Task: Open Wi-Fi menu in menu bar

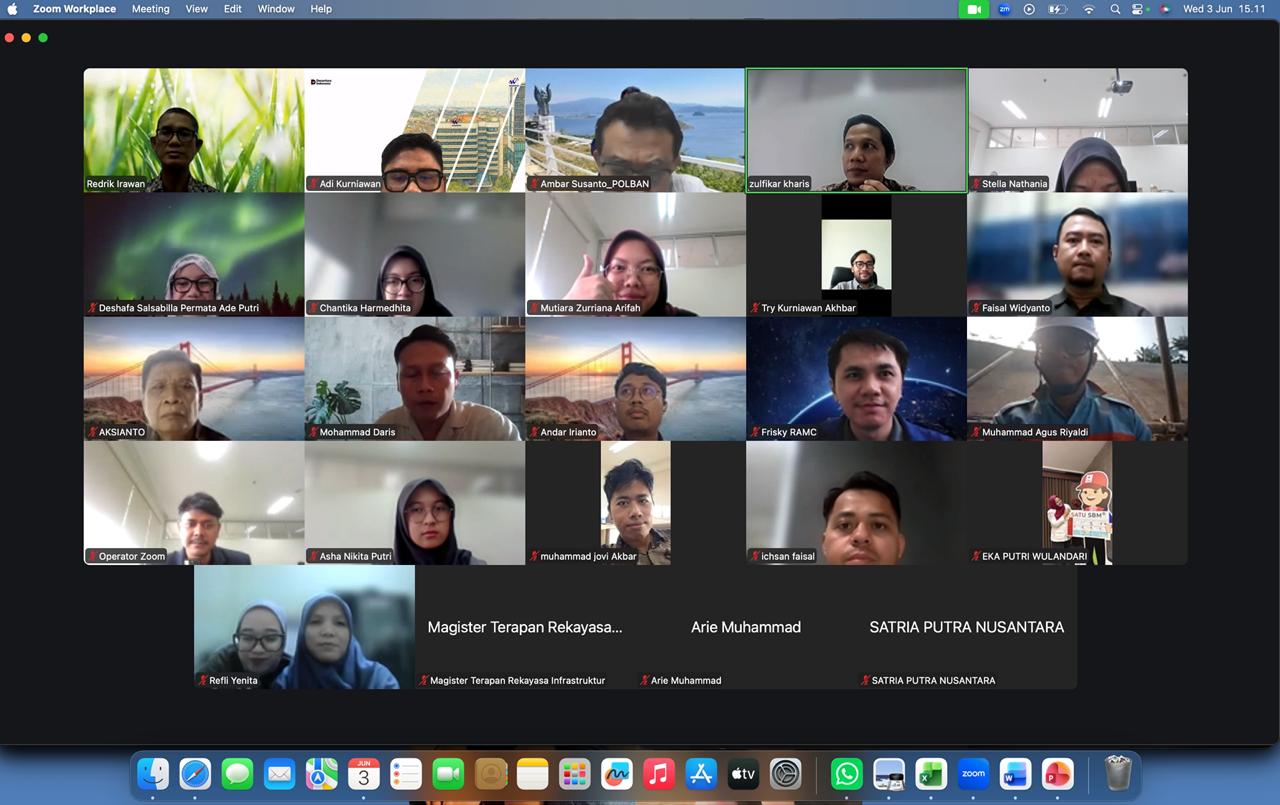Action: [x=1089, y=9]
